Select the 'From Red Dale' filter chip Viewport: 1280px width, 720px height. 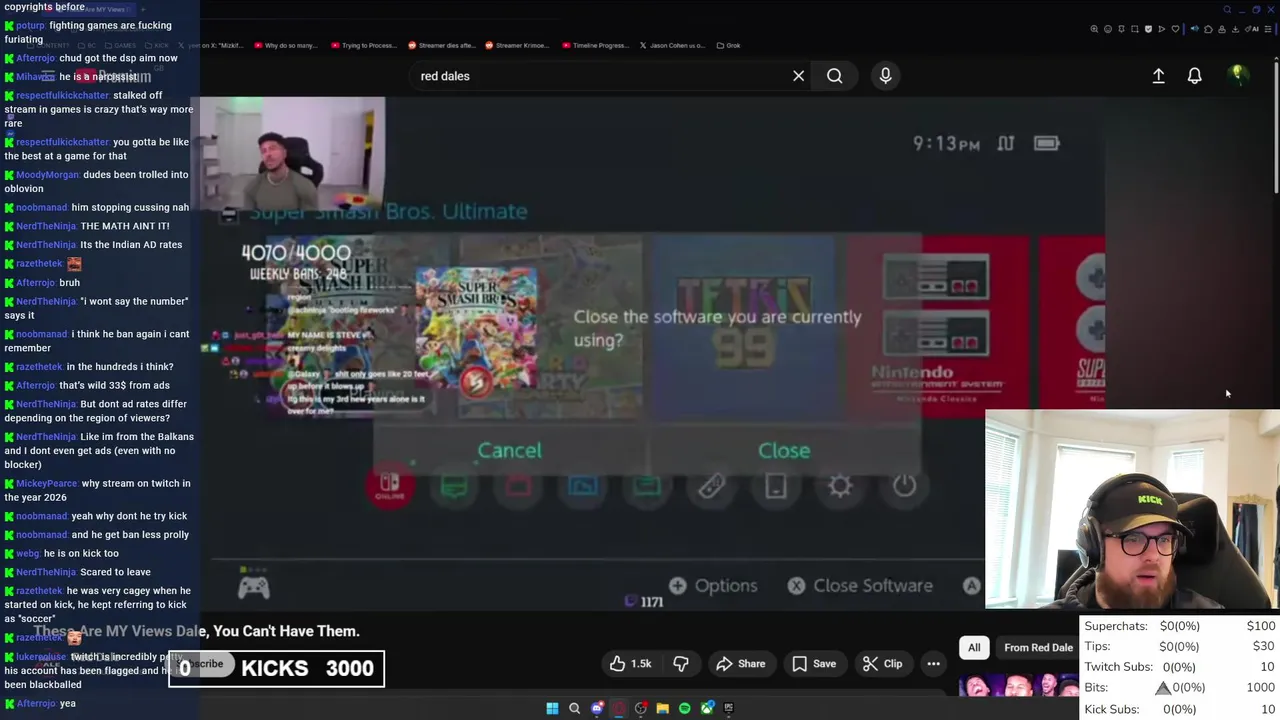coord(1038,648)
